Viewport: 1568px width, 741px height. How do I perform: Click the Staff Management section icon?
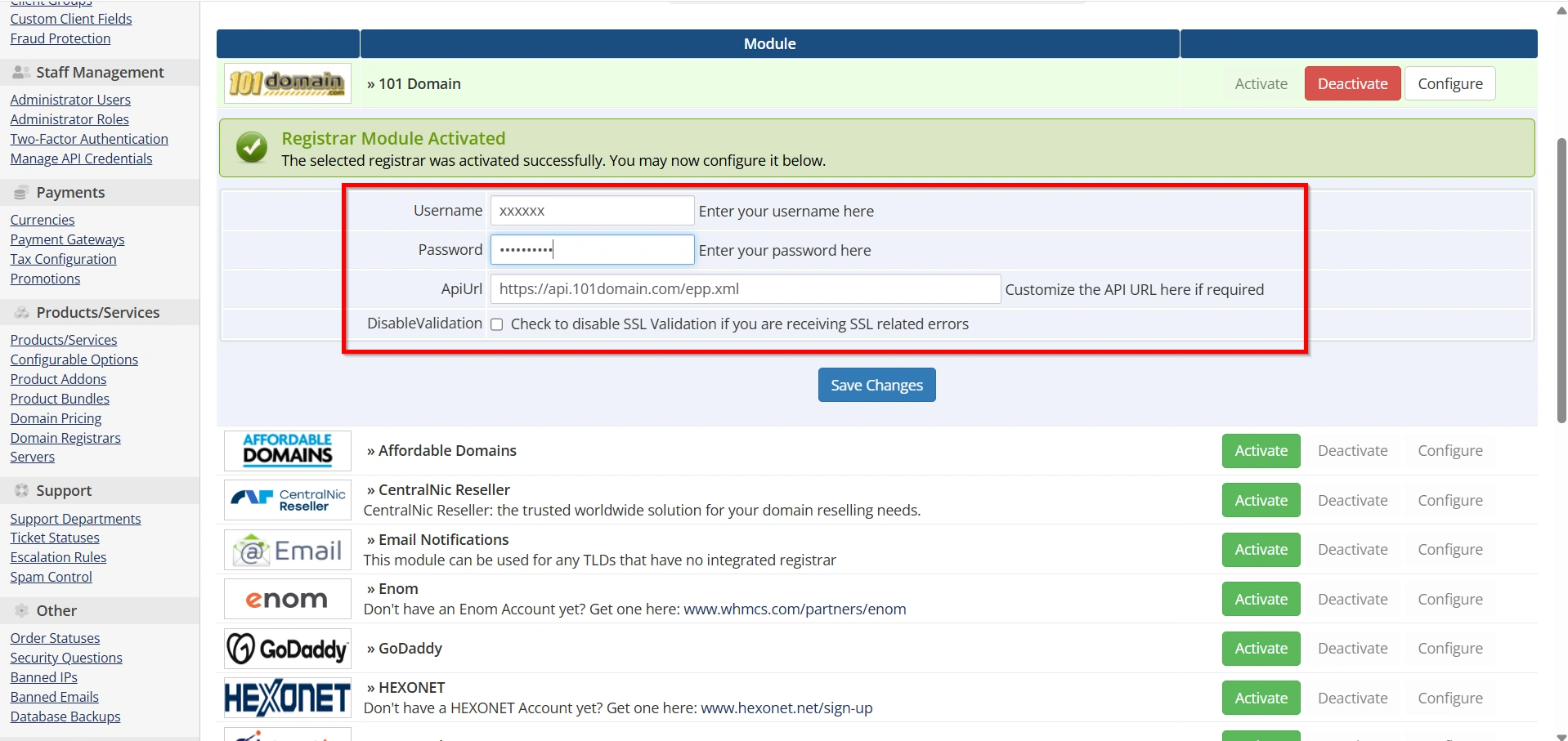[21, 73]
